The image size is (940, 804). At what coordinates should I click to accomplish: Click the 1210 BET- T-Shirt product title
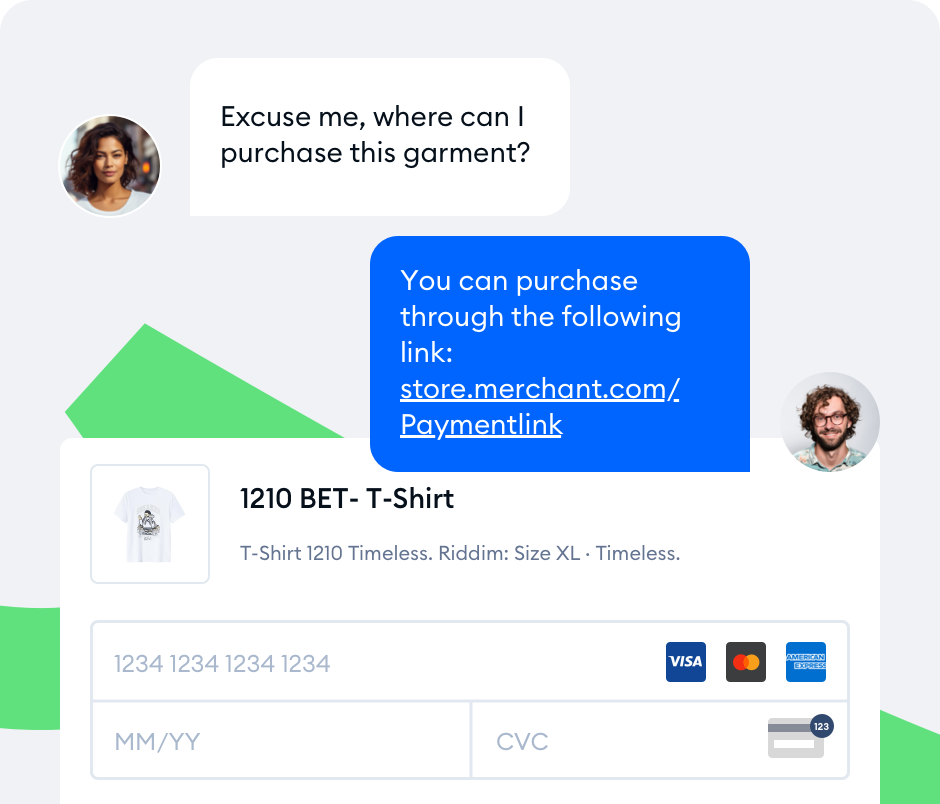click(x=347, y=498)
